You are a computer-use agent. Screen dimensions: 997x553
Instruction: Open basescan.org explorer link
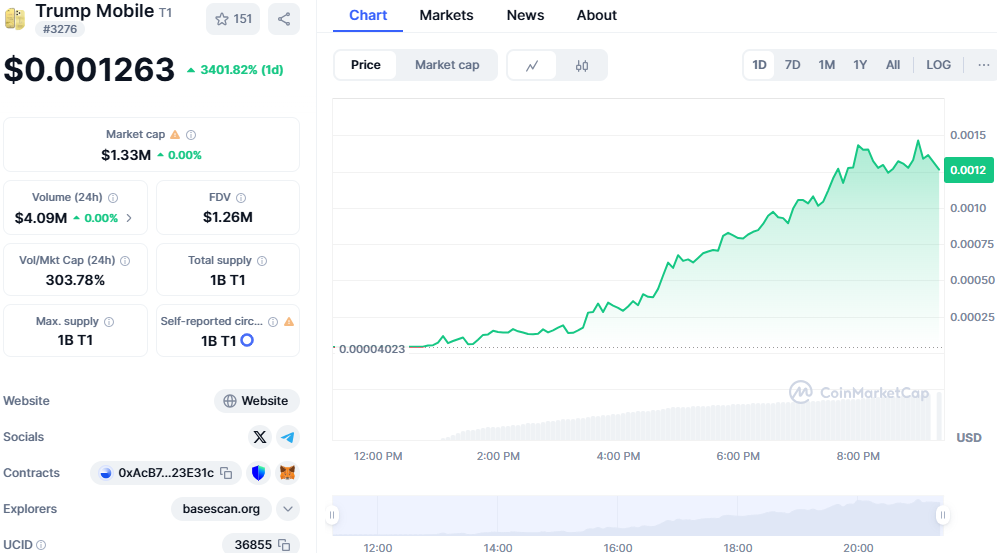(x=221, y=509)
